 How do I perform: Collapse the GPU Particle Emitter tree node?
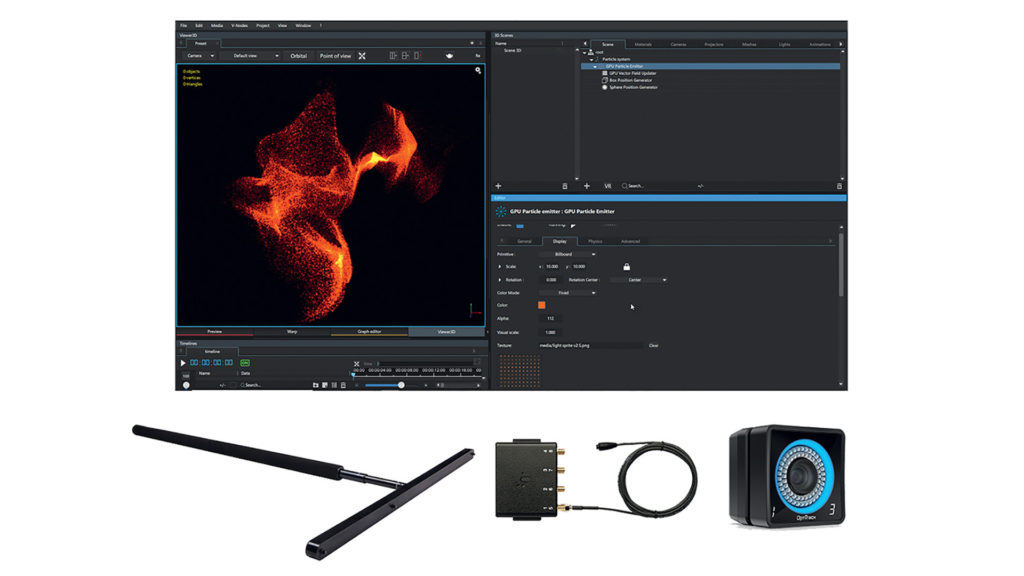pos(594,66)
